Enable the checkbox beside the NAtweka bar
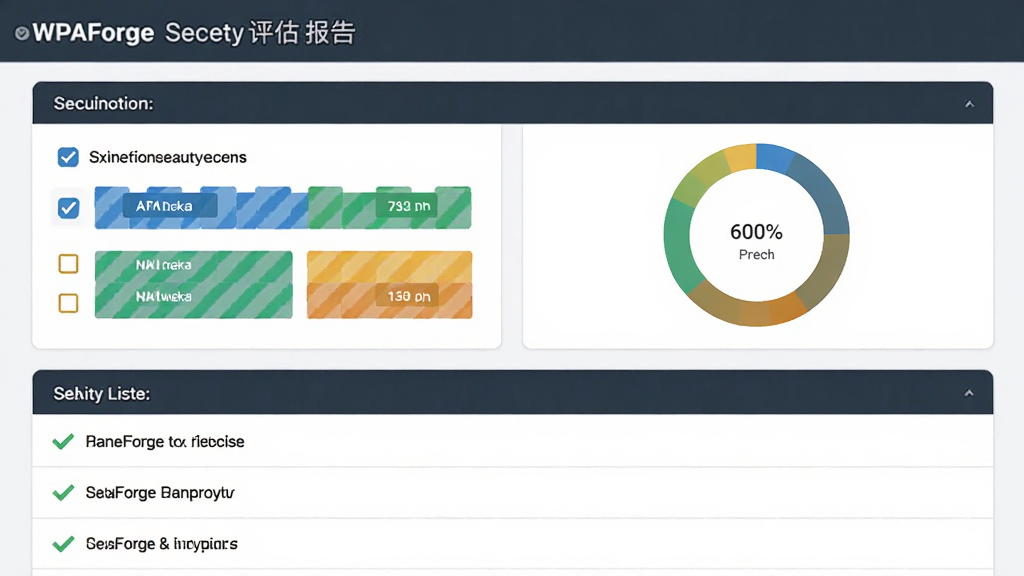 coord(68,303)
